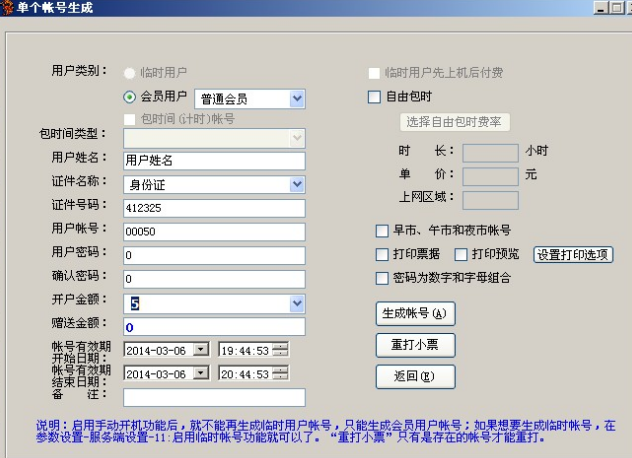Click the 20:44:53 end time spinner

pyautogui.click(x=281, y=373)
